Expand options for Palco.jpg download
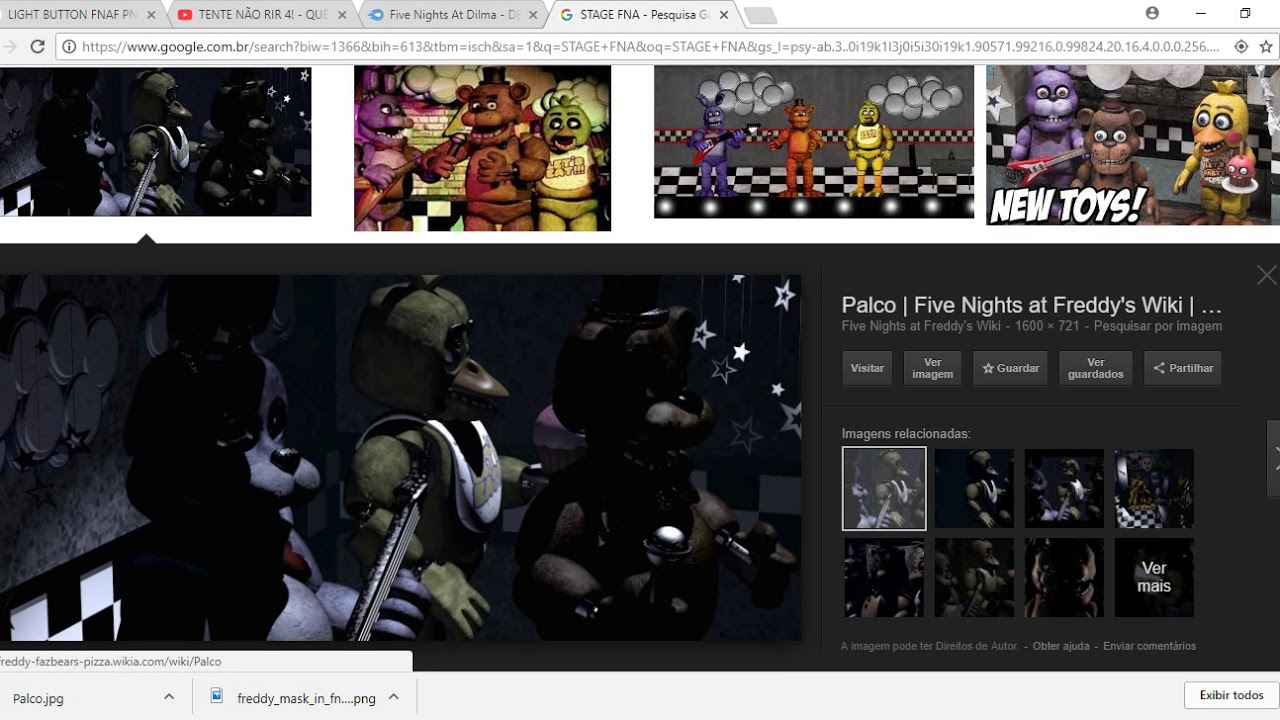 coord(169,697)
